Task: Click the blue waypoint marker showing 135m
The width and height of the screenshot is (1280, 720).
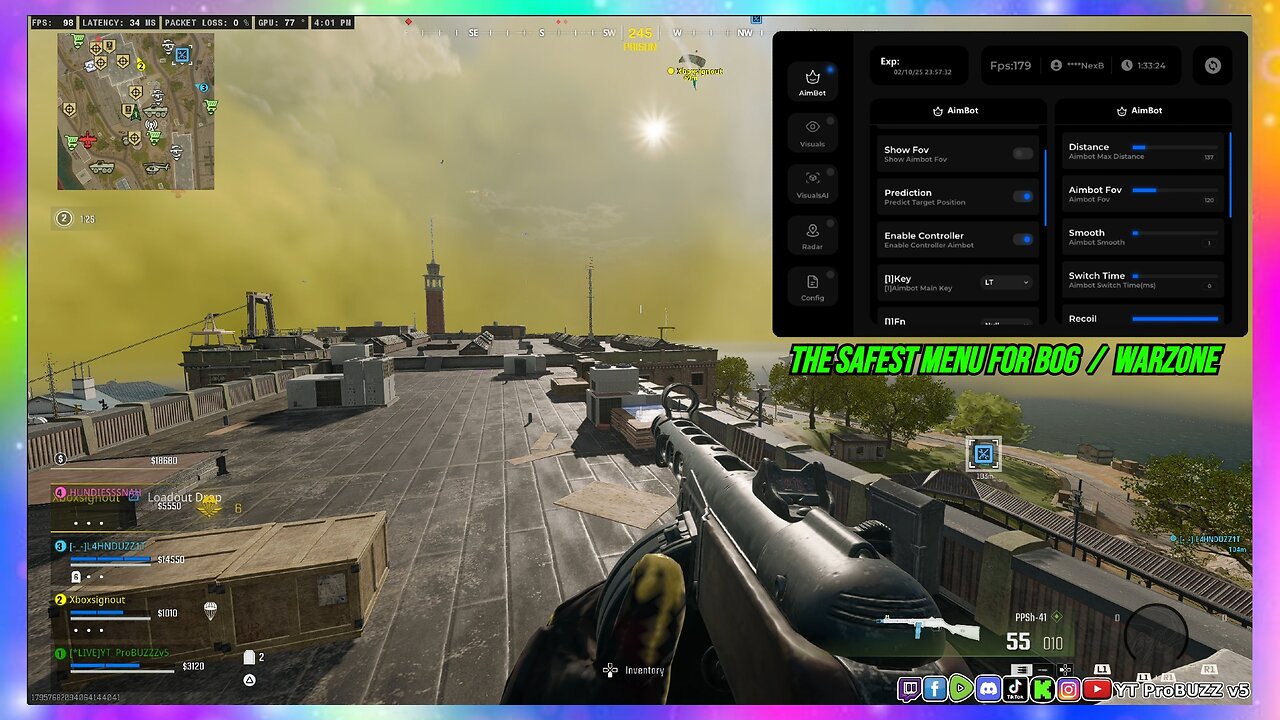Action: [983, 455]
